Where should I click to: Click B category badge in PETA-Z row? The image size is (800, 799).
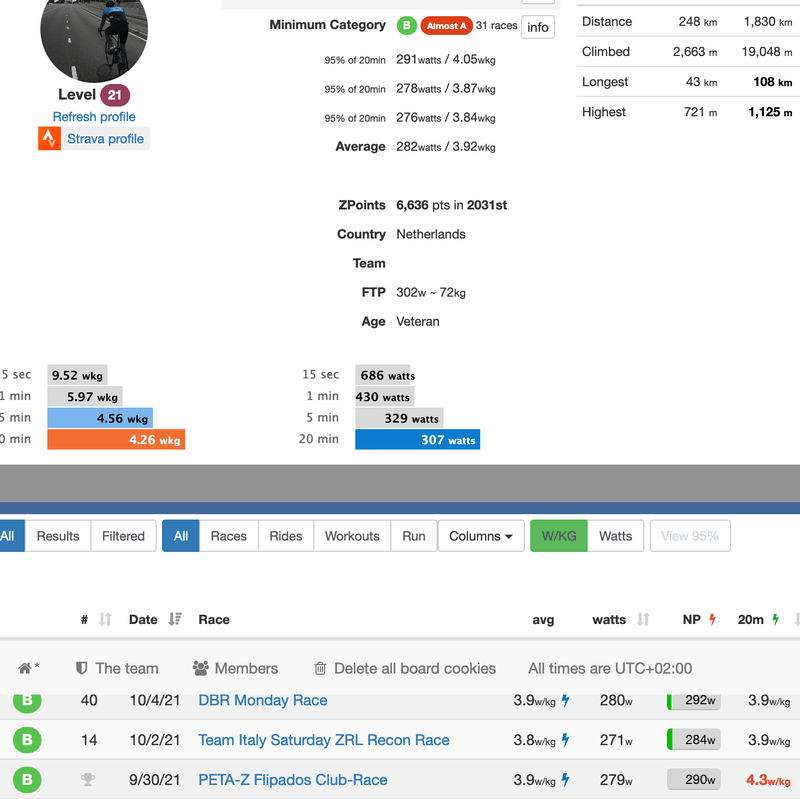click(x=27, y=780)
